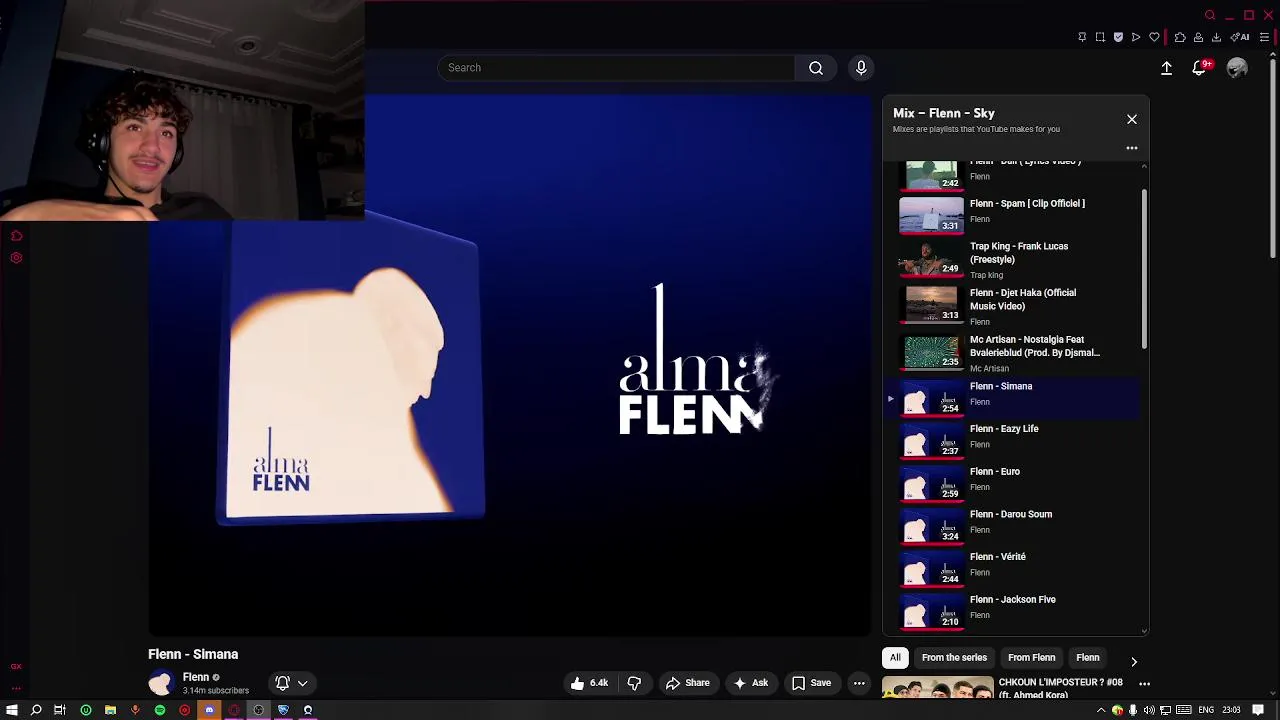The image size is (1280, 720).
Task: Open the Flenn channel avatar
Action: [160, 684]
